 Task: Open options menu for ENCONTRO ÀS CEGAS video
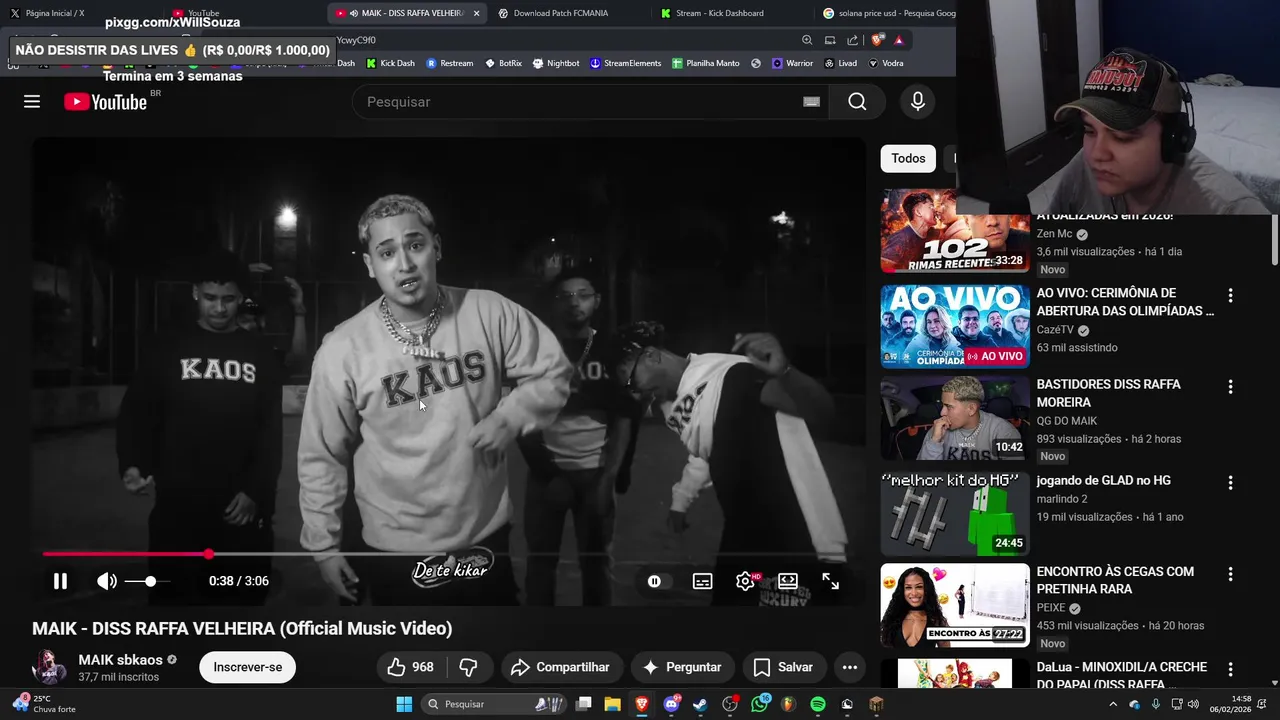pos(1230,574)
